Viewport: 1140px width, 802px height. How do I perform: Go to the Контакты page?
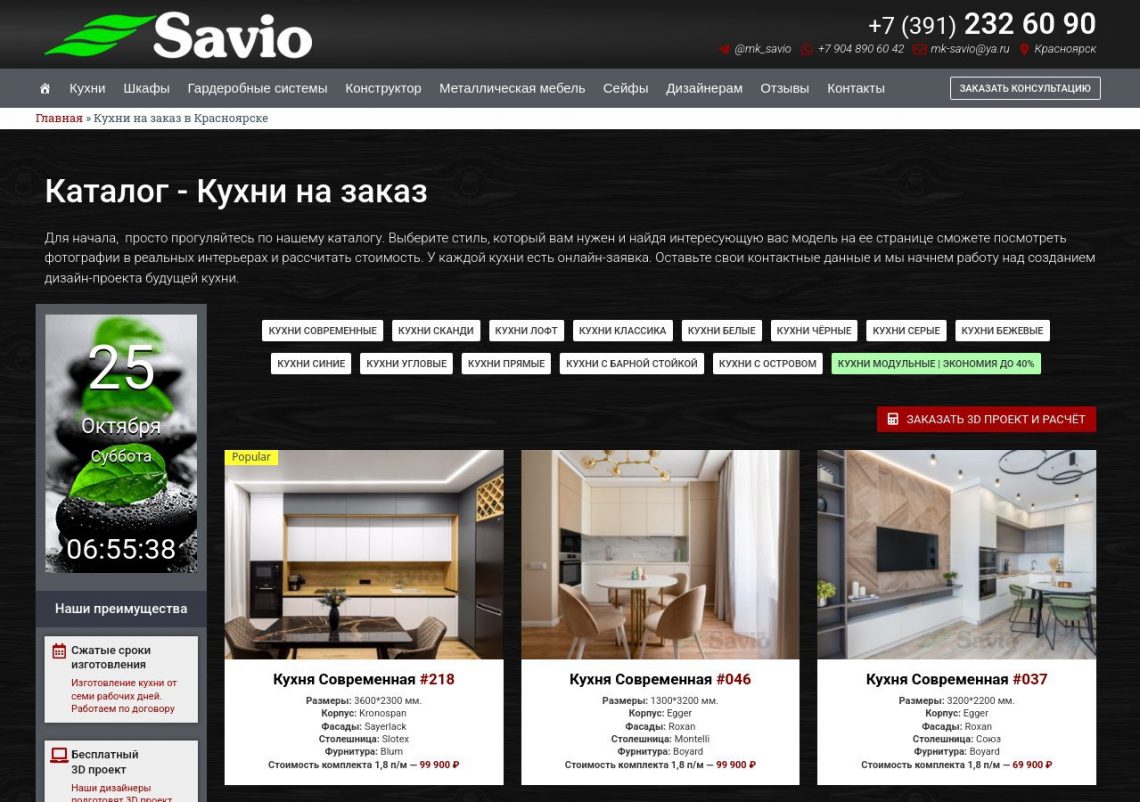pyautogui.click(x=855, y=89)
